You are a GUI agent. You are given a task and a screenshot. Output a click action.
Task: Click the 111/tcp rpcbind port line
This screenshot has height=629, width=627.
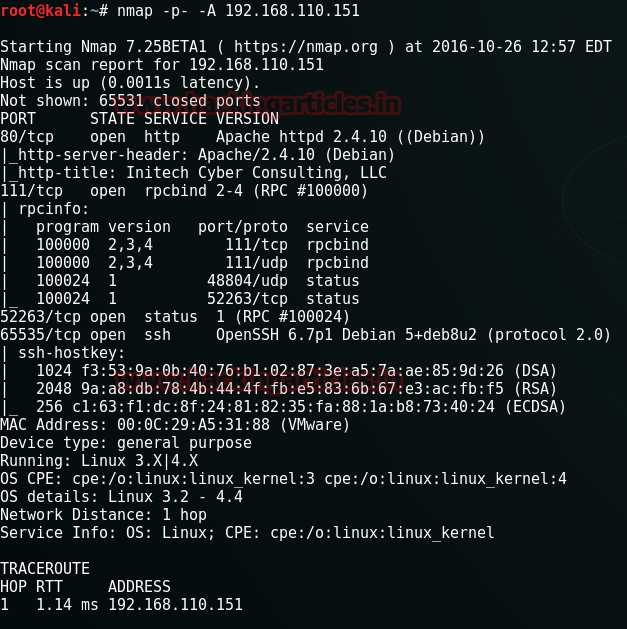184,191
